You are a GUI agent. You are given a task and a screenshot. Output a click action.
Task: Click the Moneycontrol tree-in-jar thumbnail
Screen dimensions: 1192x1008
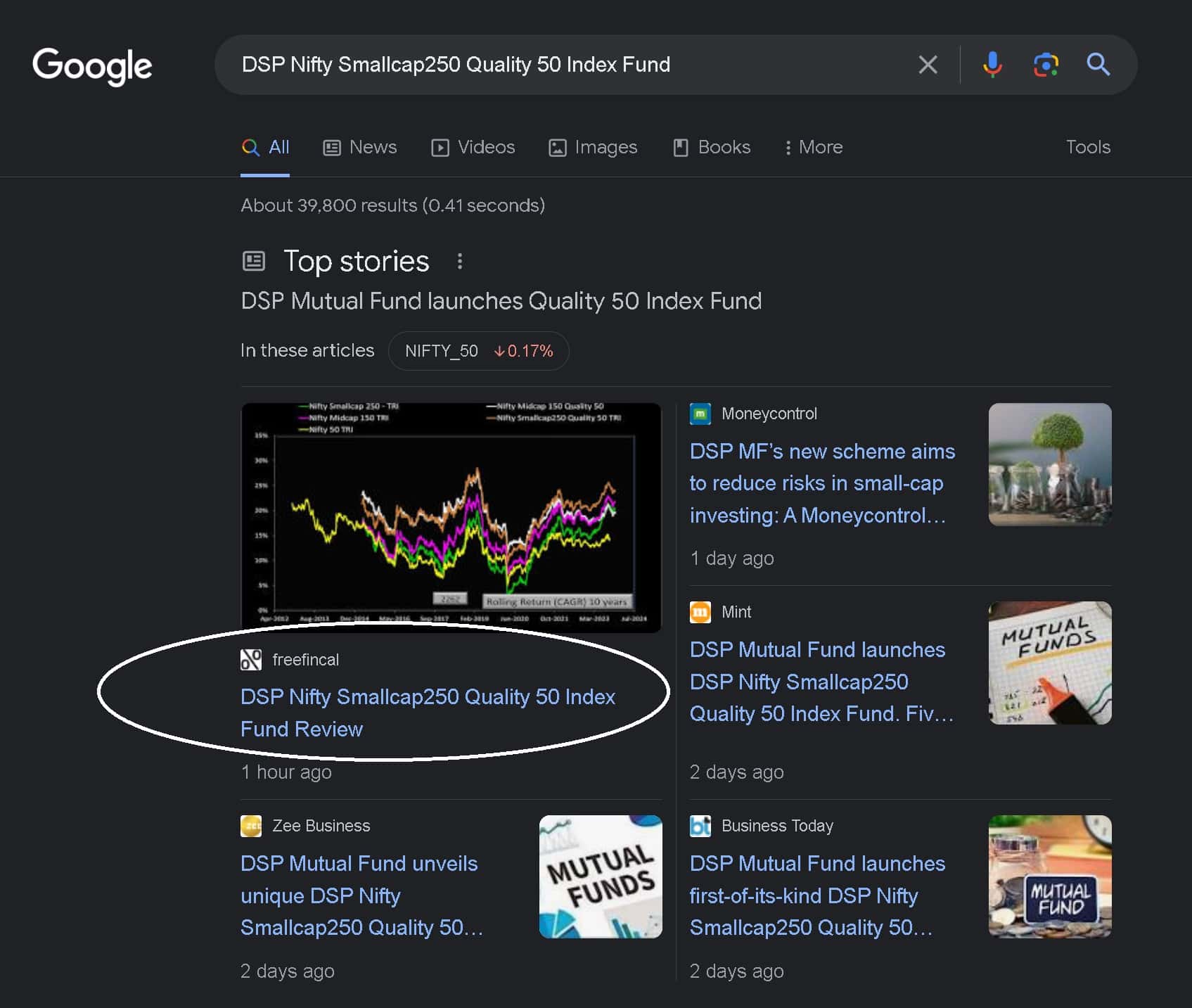tap(1050, 464)
